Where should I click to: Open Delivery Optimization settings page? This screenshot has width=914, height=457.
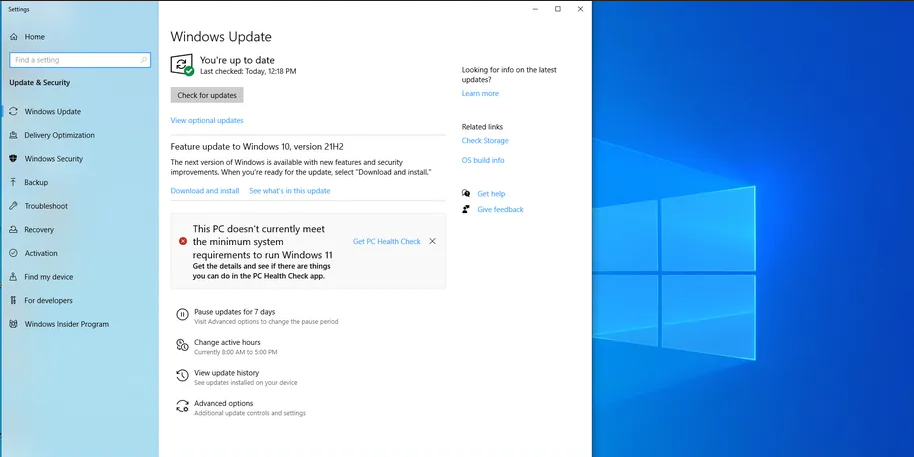[59, 135]
